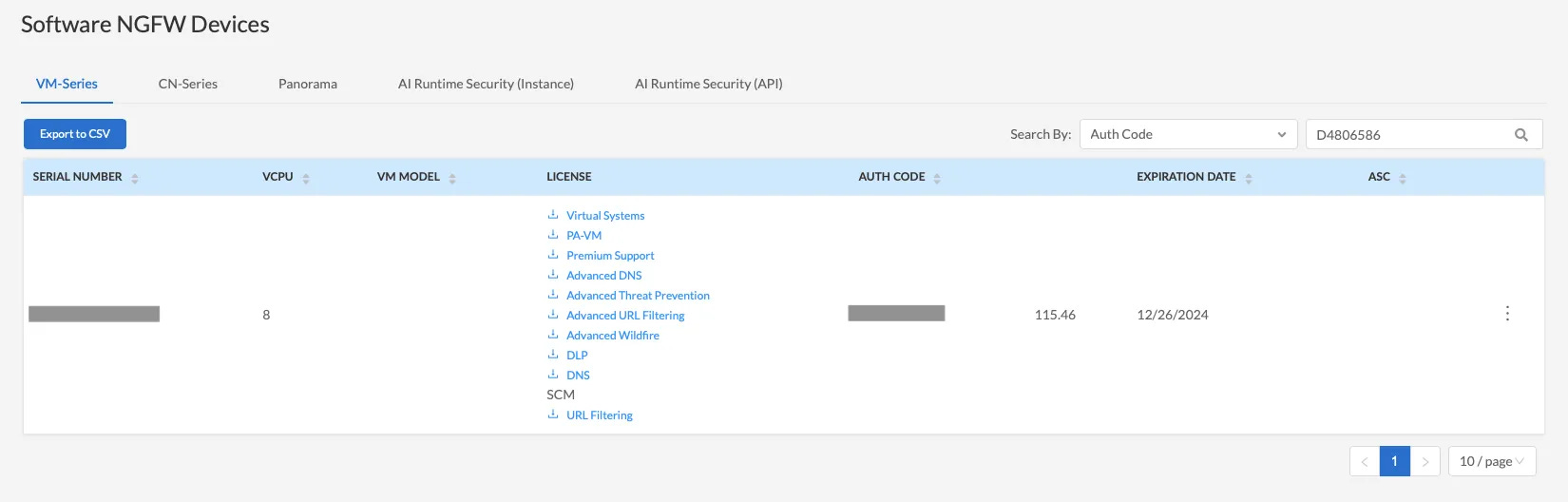Open the Advanced Threat Prevention link
This screenshot has width=1568, height=502.
(638, 296)
